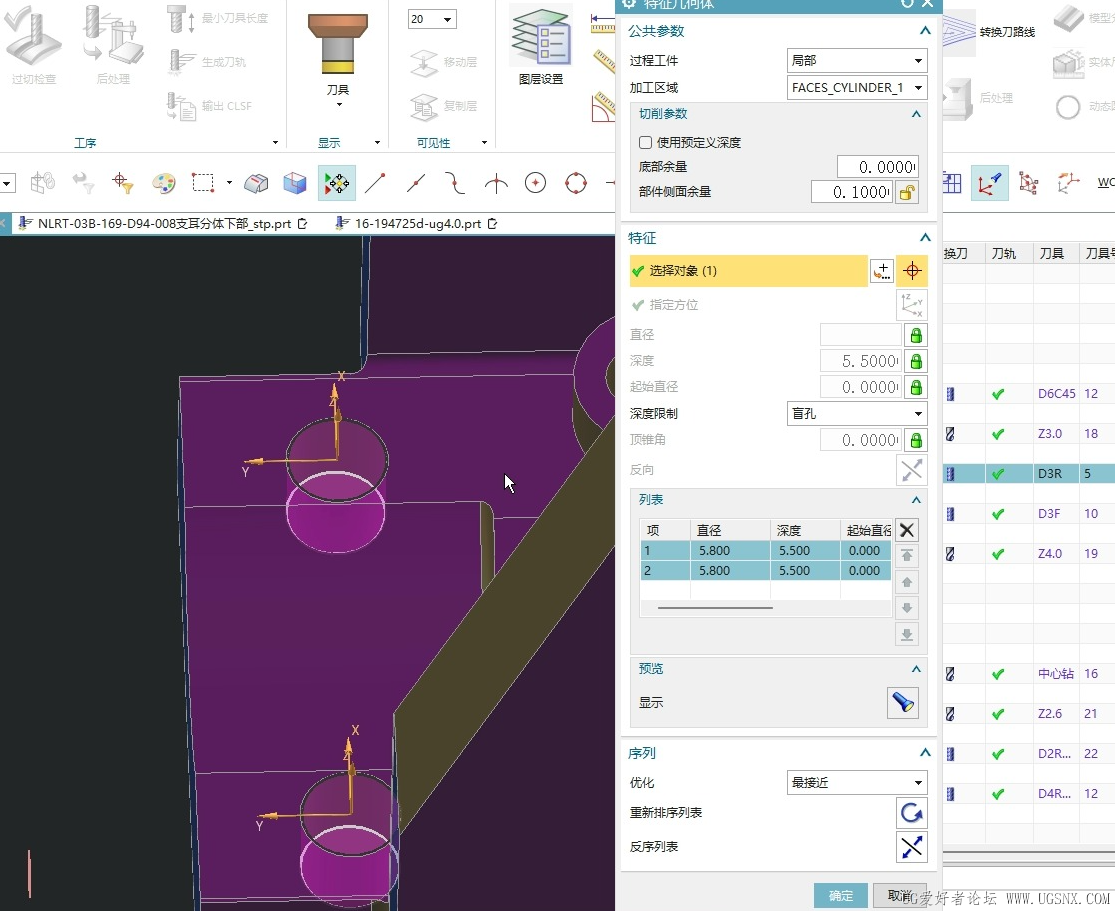Switch to the NLRT-03B-169-D94-008 part tab
Viewport: 1115px width, 911px height.
point(163,223)
